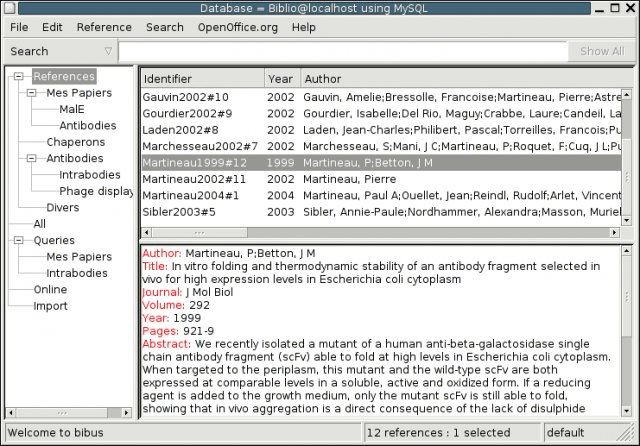Open the Search menu in menu bar

(x=164, y=27)
